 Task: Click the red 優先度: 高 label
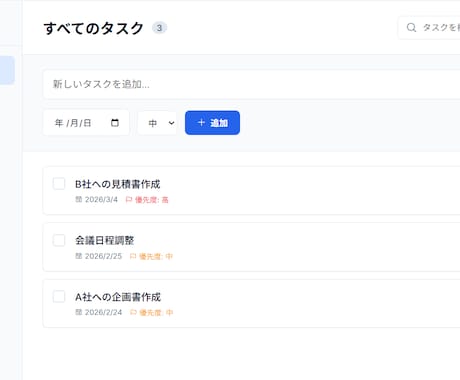pyautogui.click(x=147, y=200)
